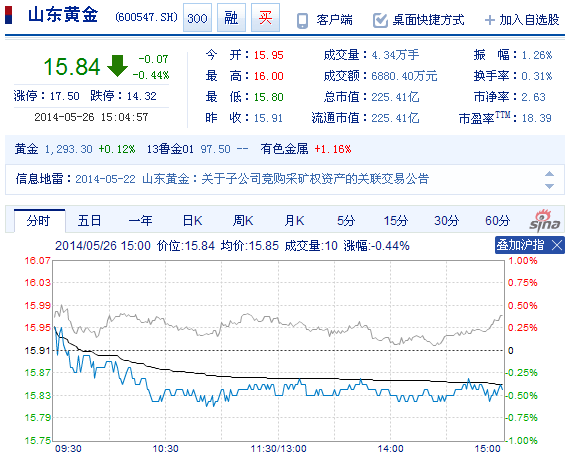
Task: Click the 总市值 value 225.41亿
Action: (395, 97)
